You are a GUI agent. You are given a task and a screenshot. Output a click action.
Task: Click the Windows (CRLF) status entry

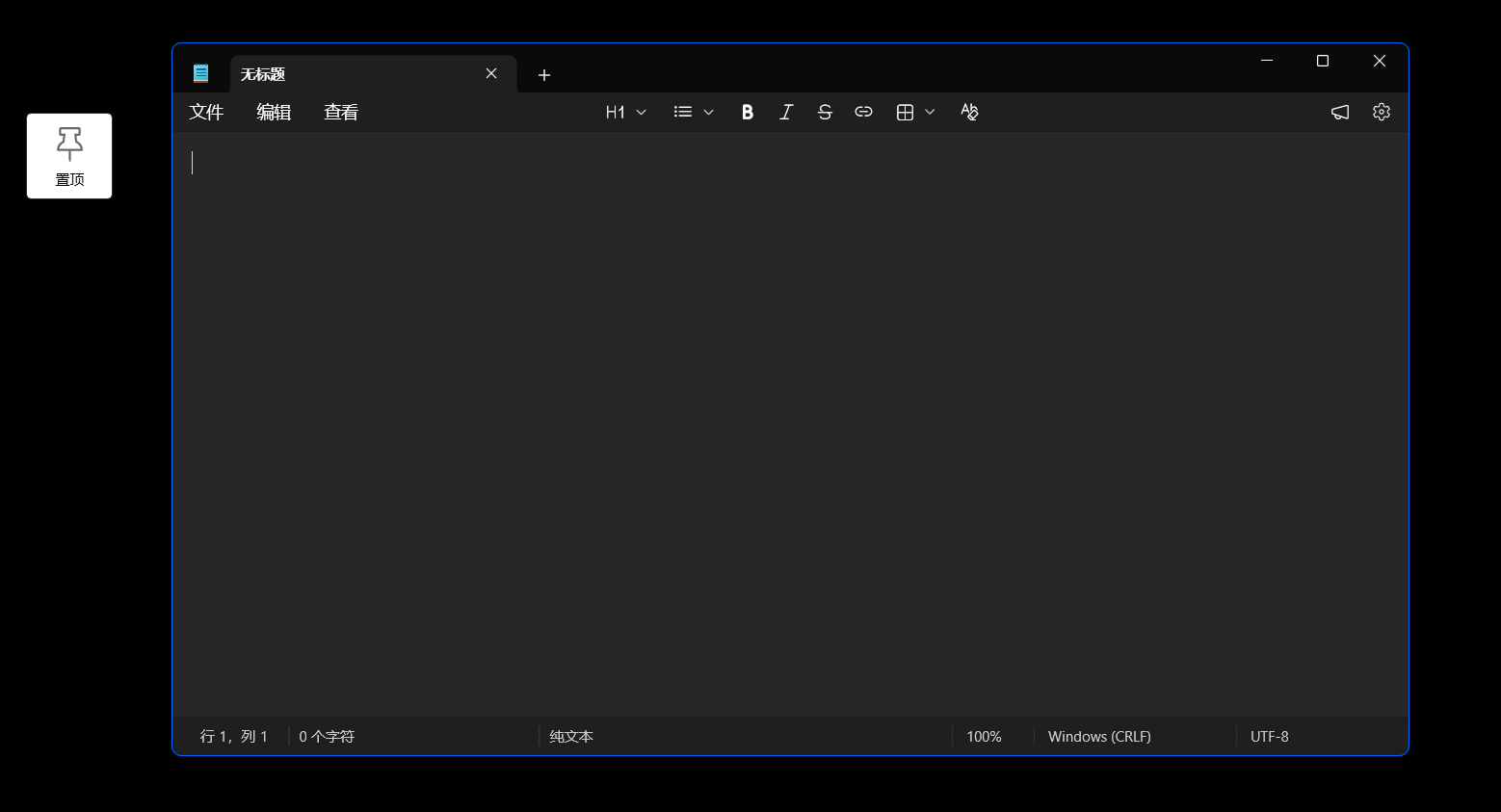(1099, 736)
